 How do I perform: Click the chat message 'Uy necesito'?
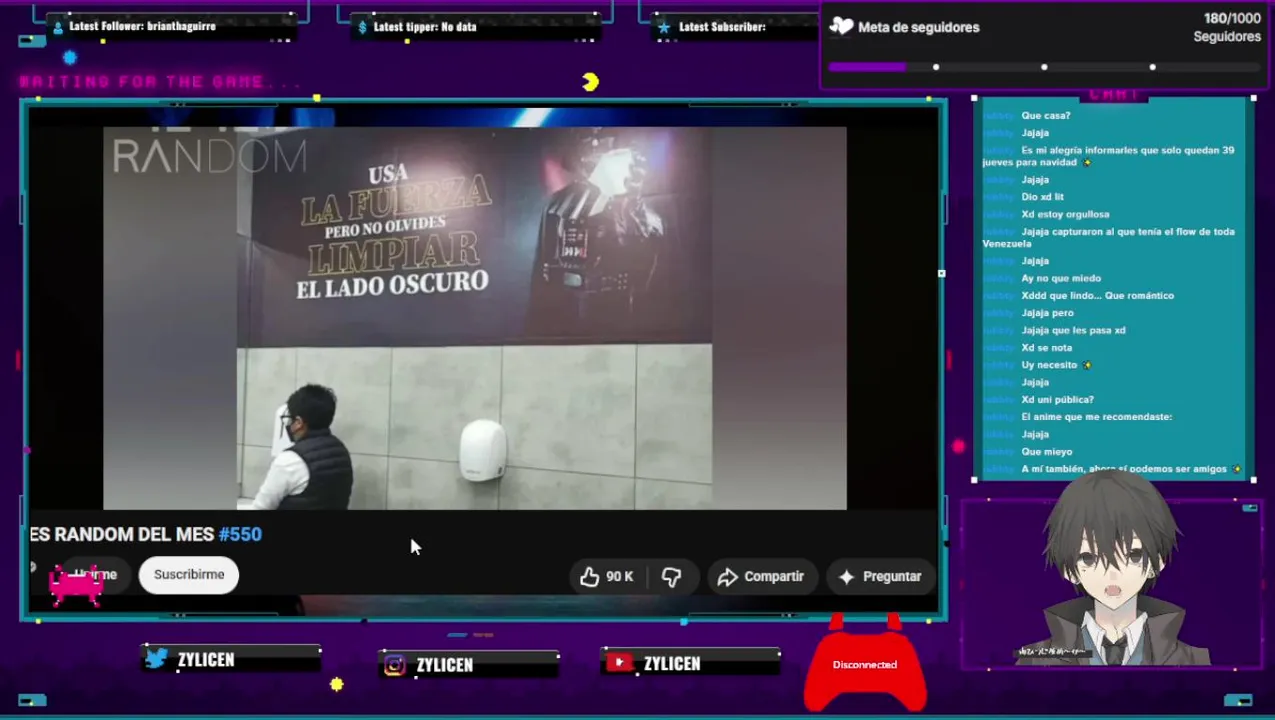pyautogui.click(x=1049, y=365)
